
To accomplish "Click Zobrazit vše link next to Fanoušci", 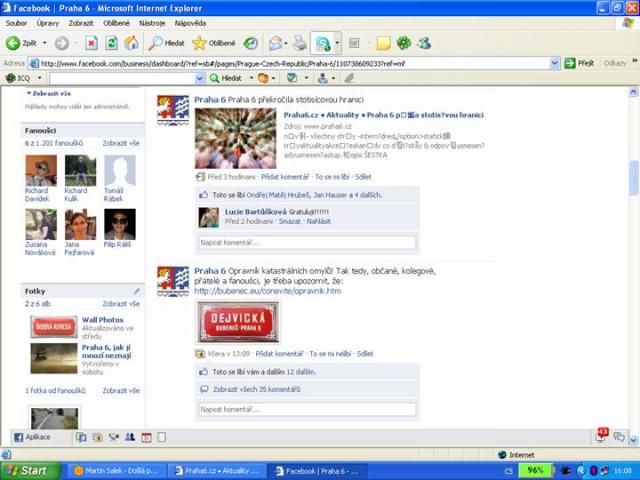I will (121, 143).
